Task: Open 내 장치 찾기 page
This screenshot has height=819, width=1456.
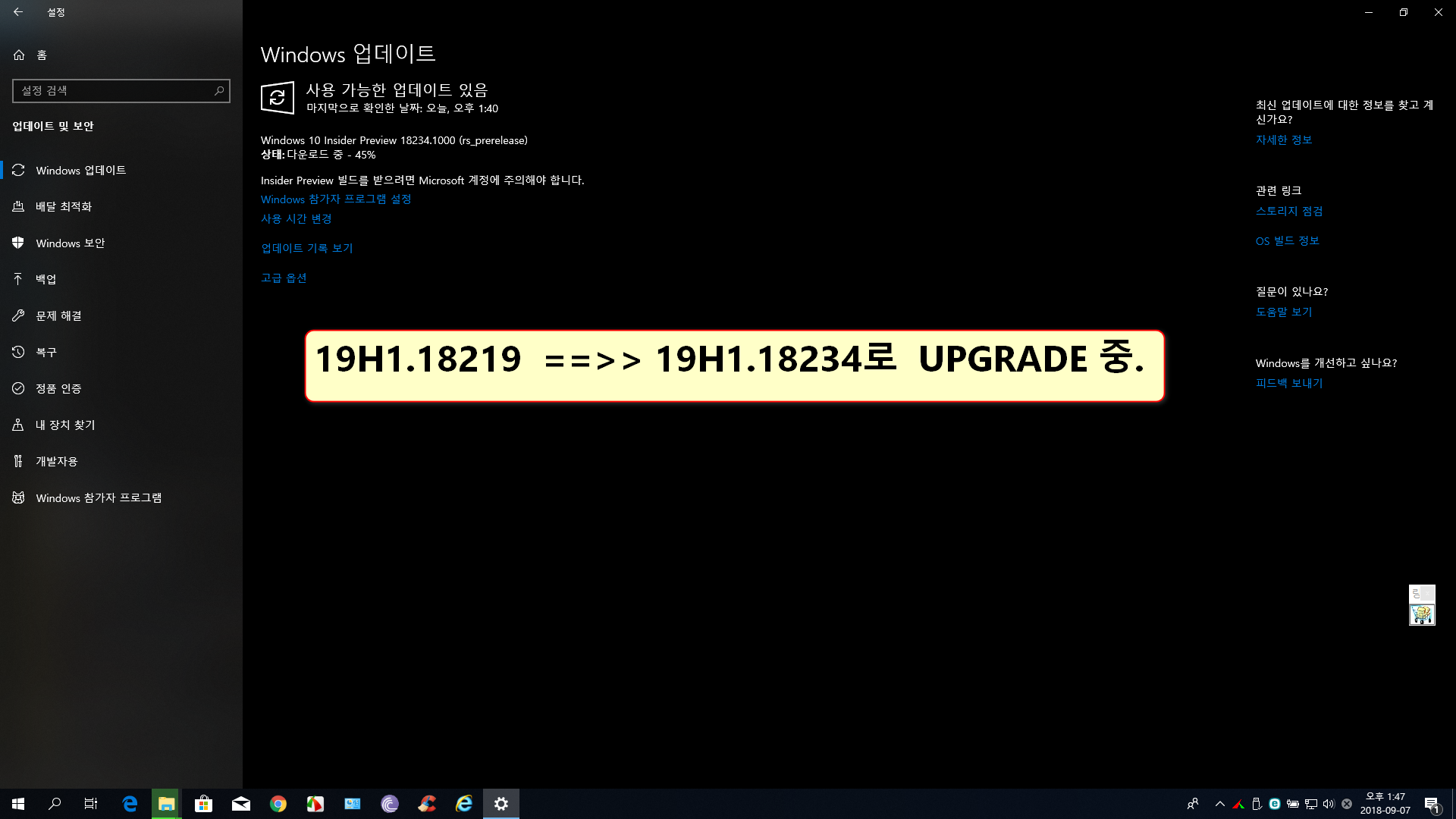Action: tap(121, 425)
